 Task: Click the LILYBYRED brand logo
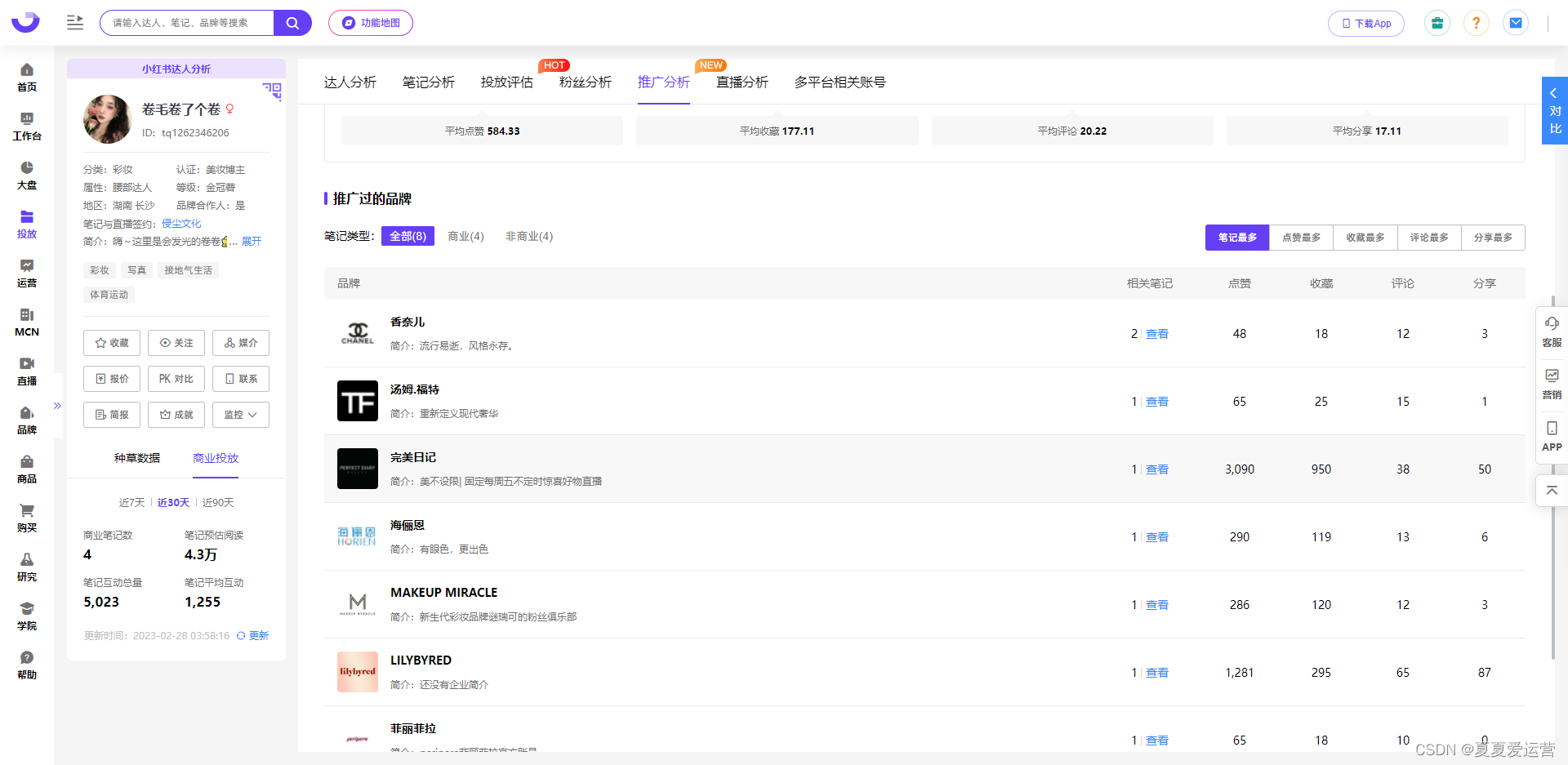(358, 672)
